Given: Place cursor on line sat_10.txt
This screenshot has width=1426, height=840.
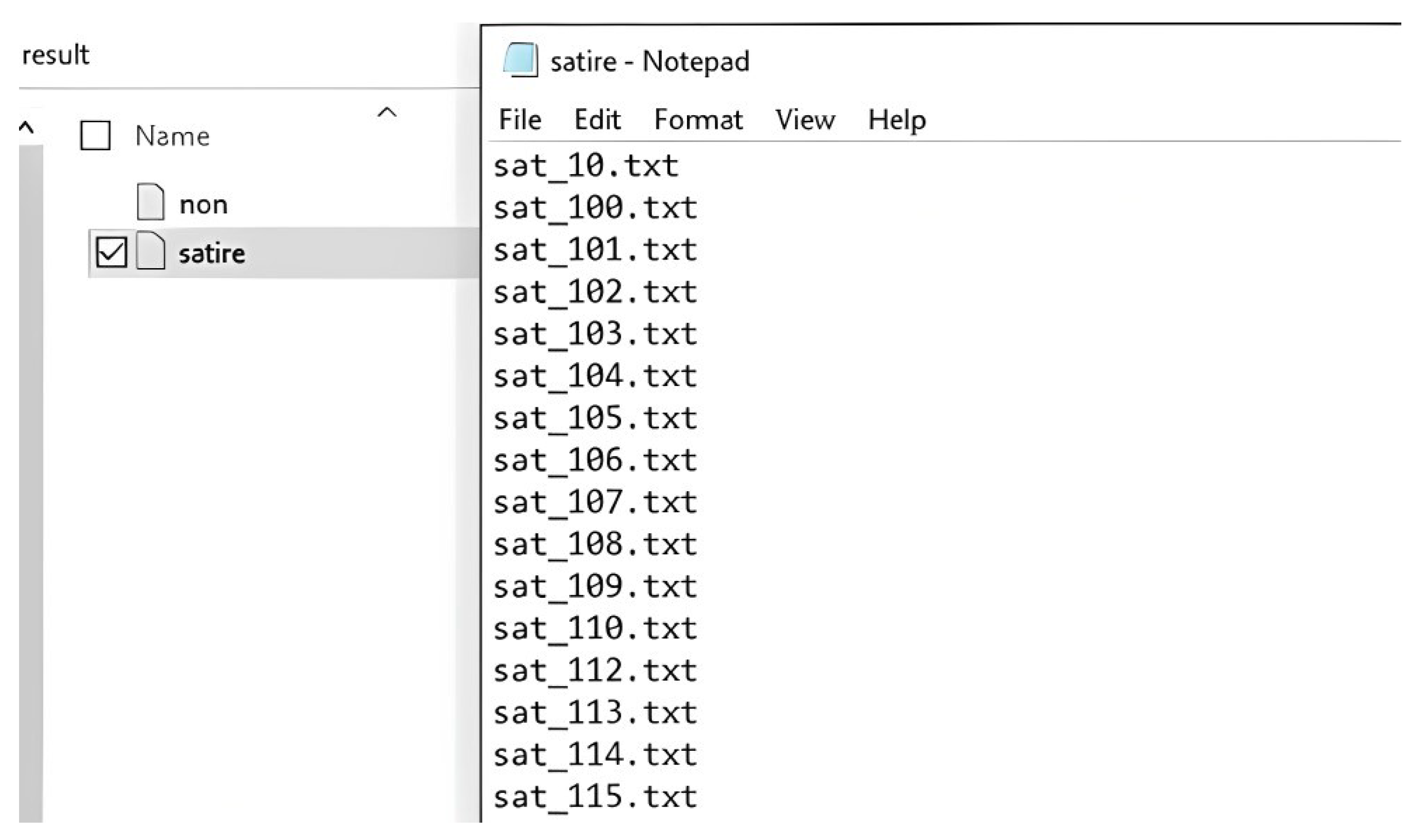Looking at the screenshot, I should pyautogui.click(x=586, y=166).
